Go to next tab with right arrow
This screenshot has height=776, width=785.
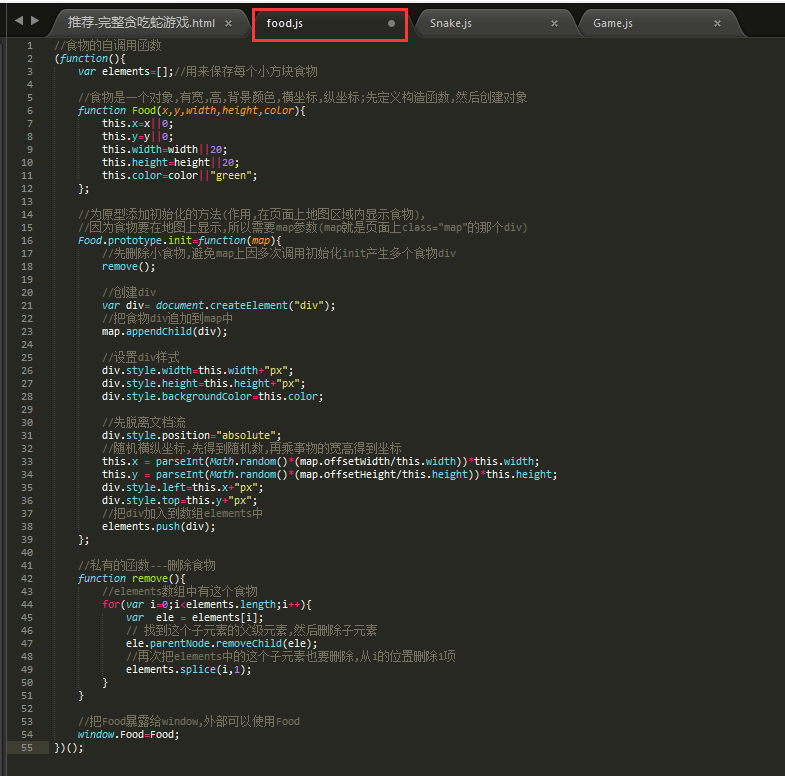click(x=35, y=21)
